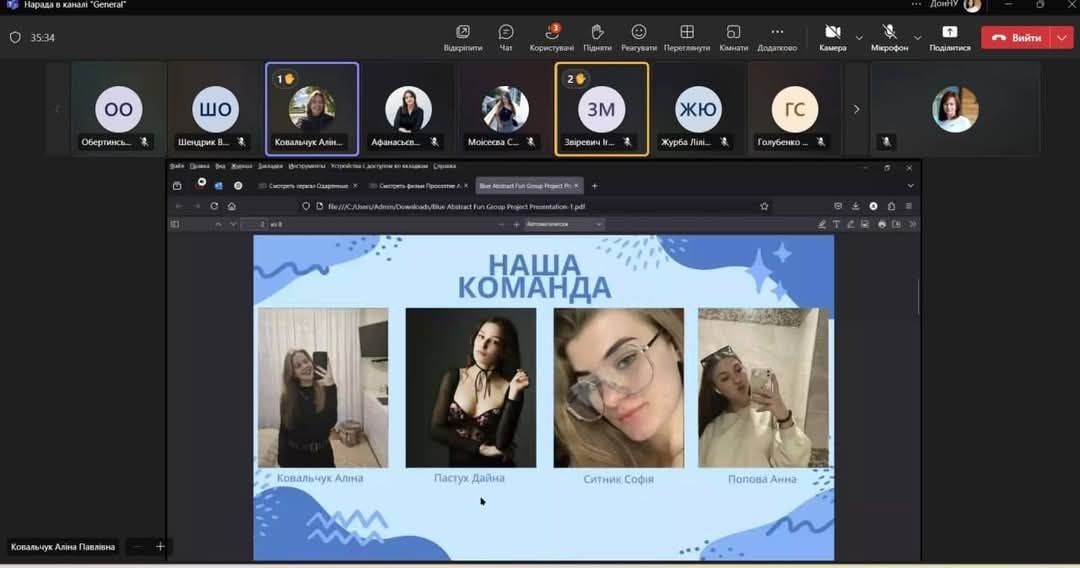Show previous participants with left chevron
Screen dimensions: 1080x568
57,109
